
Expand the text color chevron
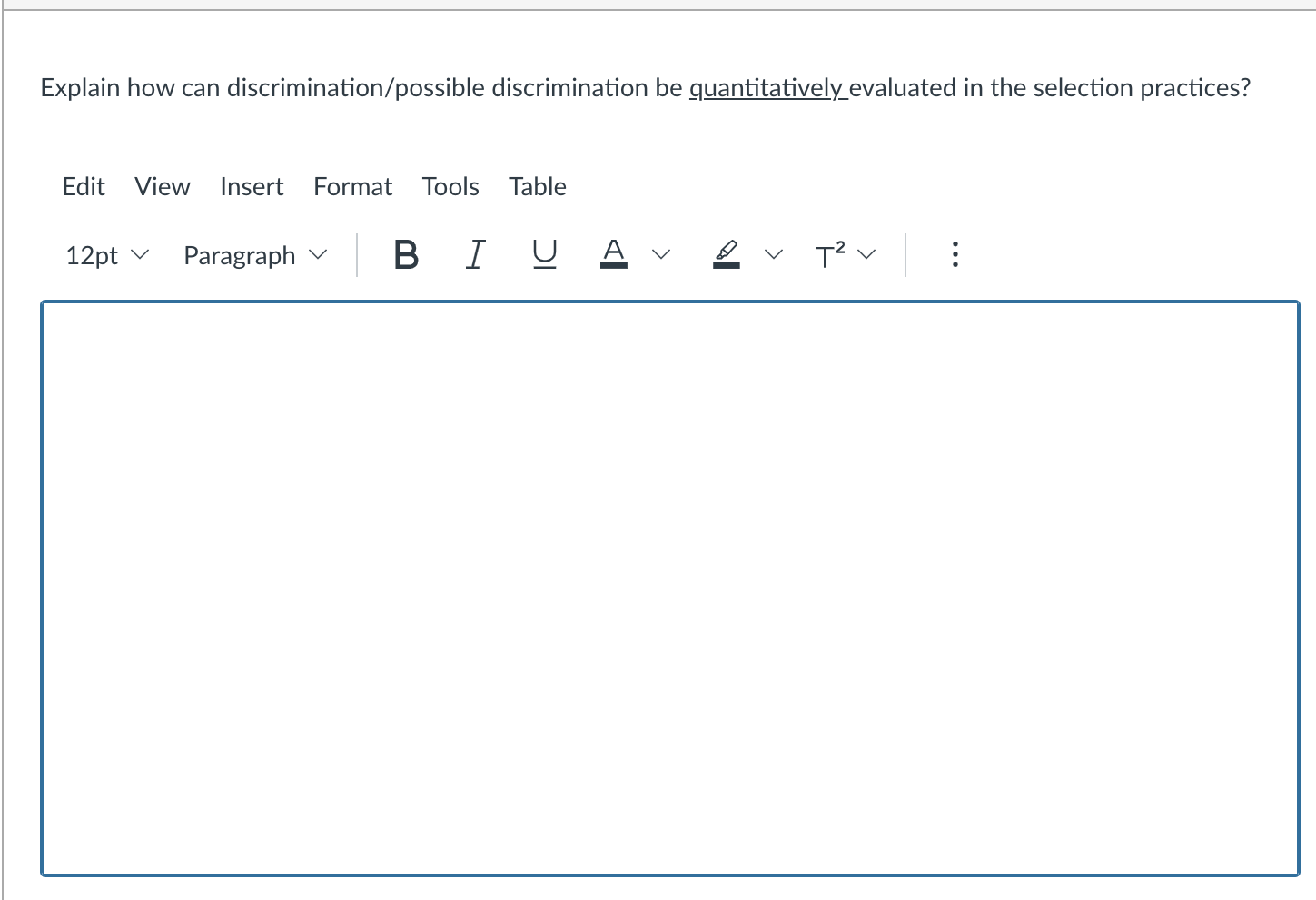click(x=662, y=255)
